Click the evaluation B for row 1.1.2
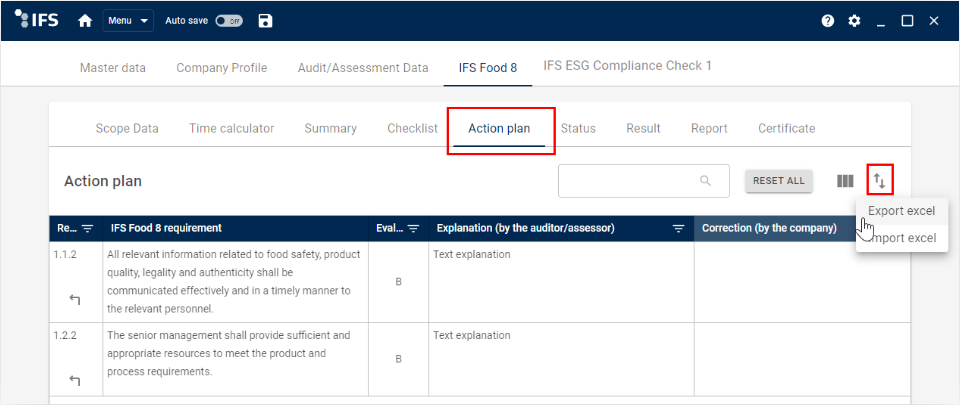 [x=399, y=282]
